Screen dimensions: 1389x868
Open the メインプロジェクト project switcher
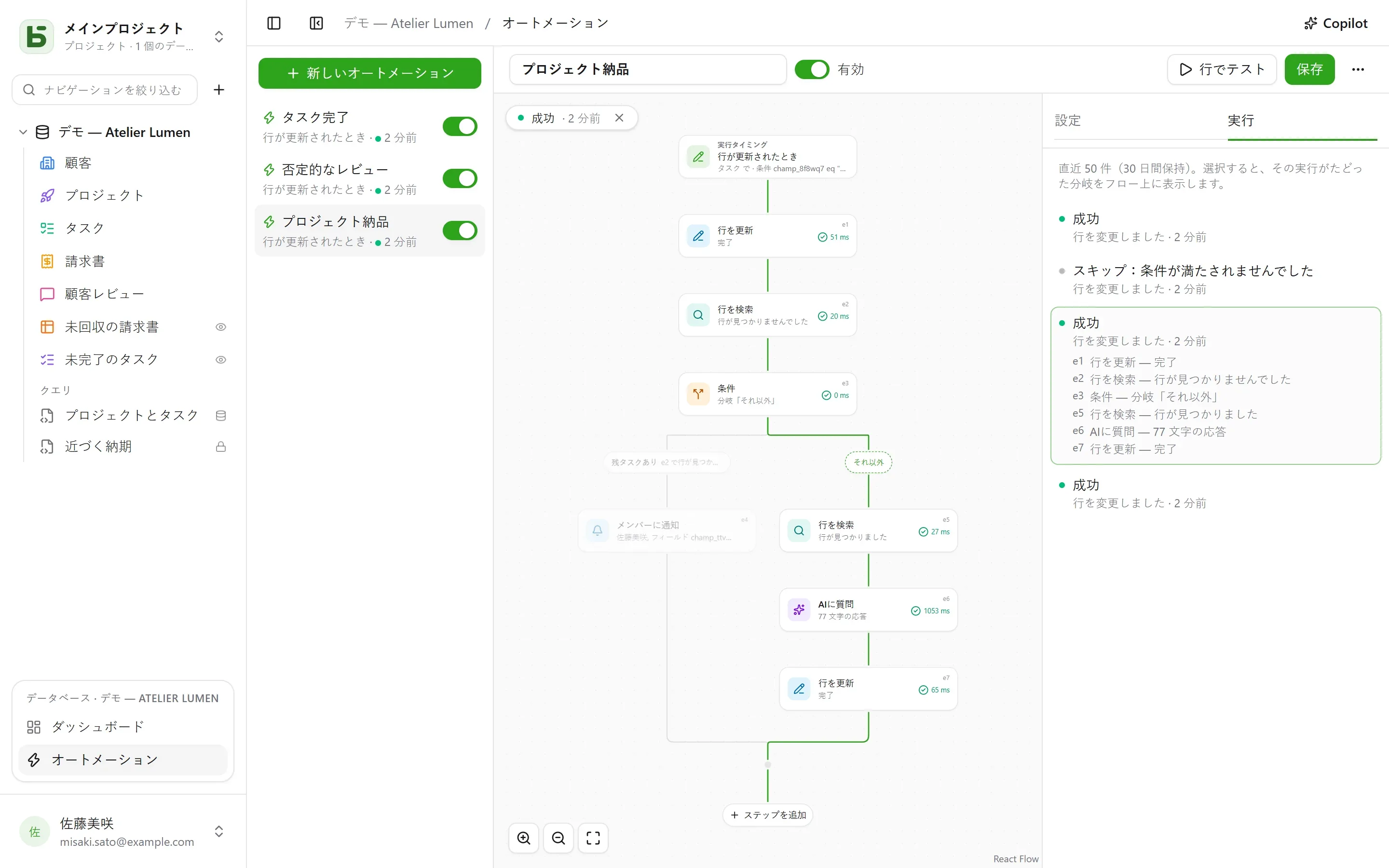coord(123,36)
